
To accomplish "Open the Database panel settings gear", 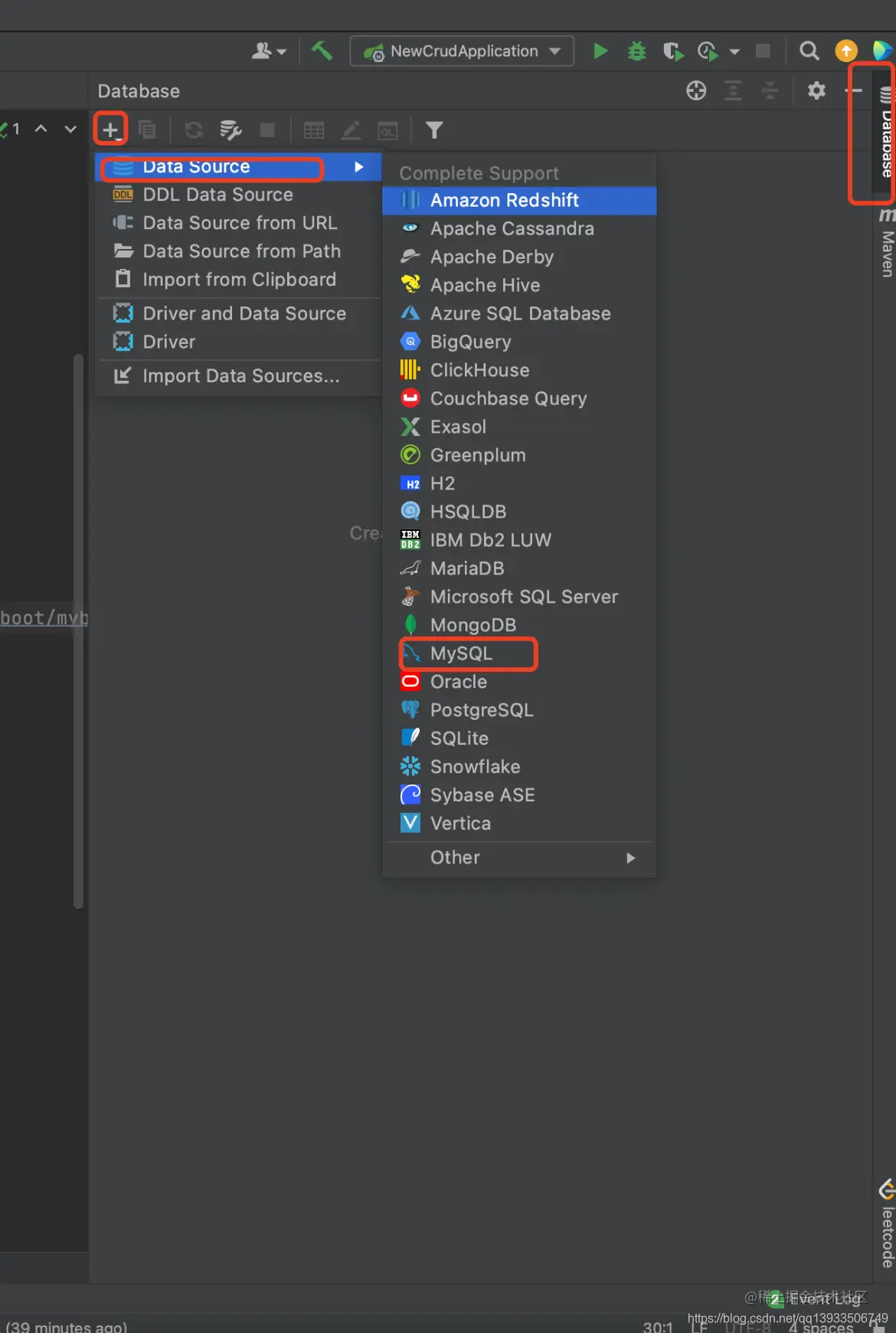I will (816, 90).
